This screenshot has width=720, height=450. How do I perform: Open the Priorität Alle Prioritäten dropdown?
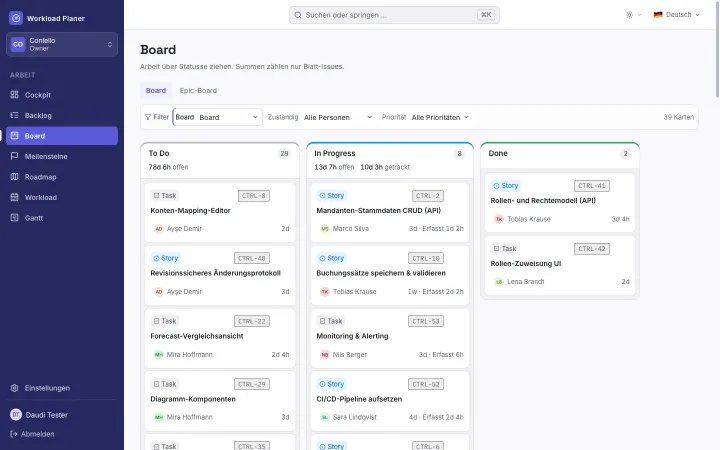(x=440, y=117)
